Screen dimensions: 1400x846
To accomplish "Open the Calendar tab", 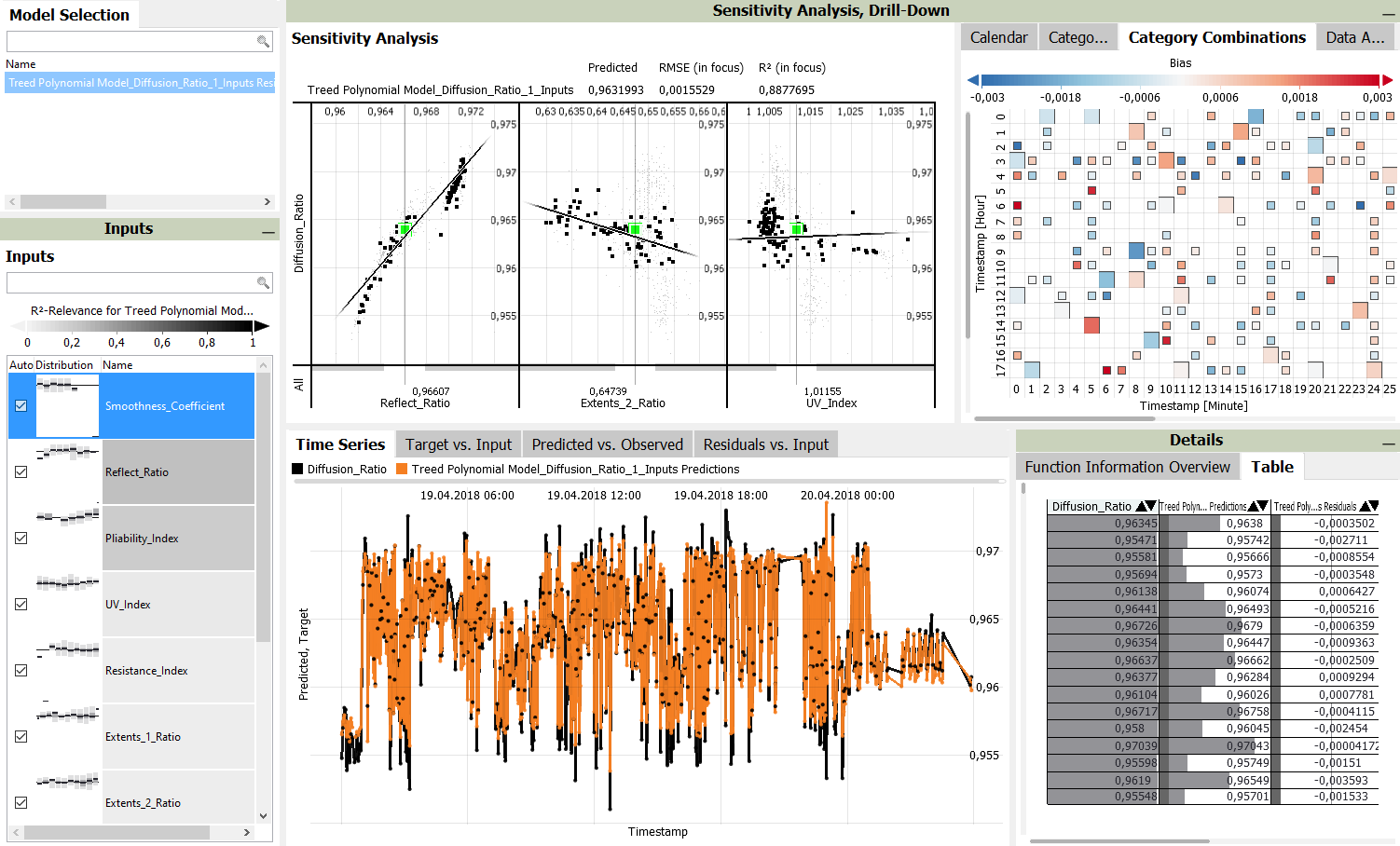I will point(998,37).
